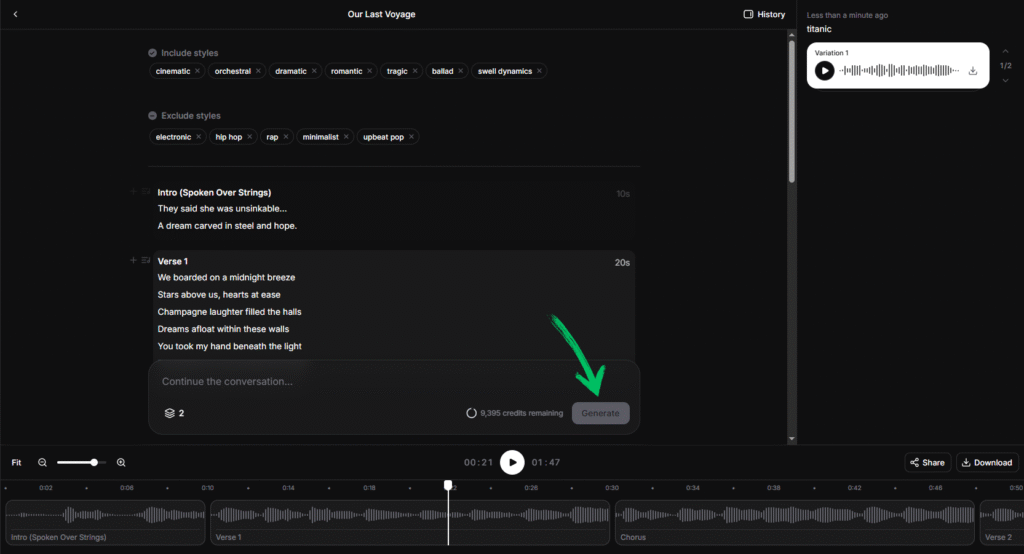Remove the swell dynamics style tag
1024x554 pixels.
pyautogui.click(x=539, y=71)
